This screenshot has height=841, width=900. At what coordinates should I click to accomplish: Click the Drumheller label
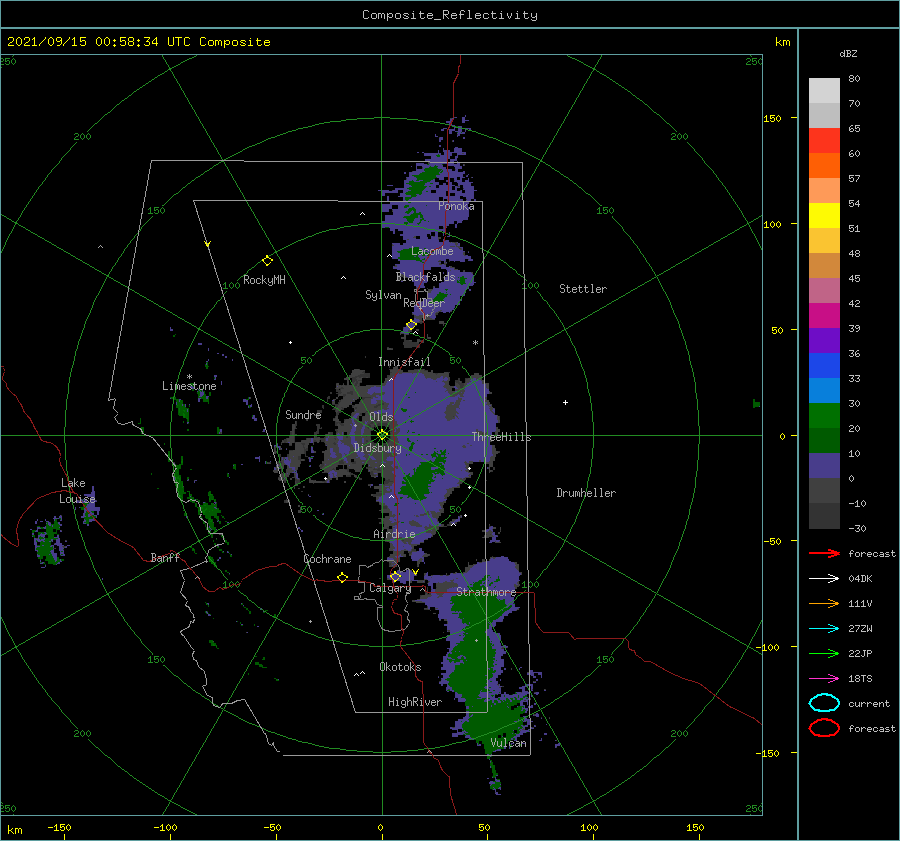(586, 493)
